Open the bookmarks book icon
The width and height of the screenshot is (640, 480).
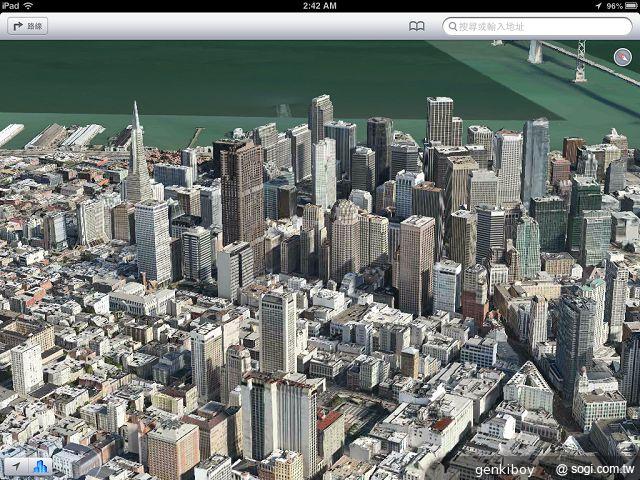click(417, 26)
